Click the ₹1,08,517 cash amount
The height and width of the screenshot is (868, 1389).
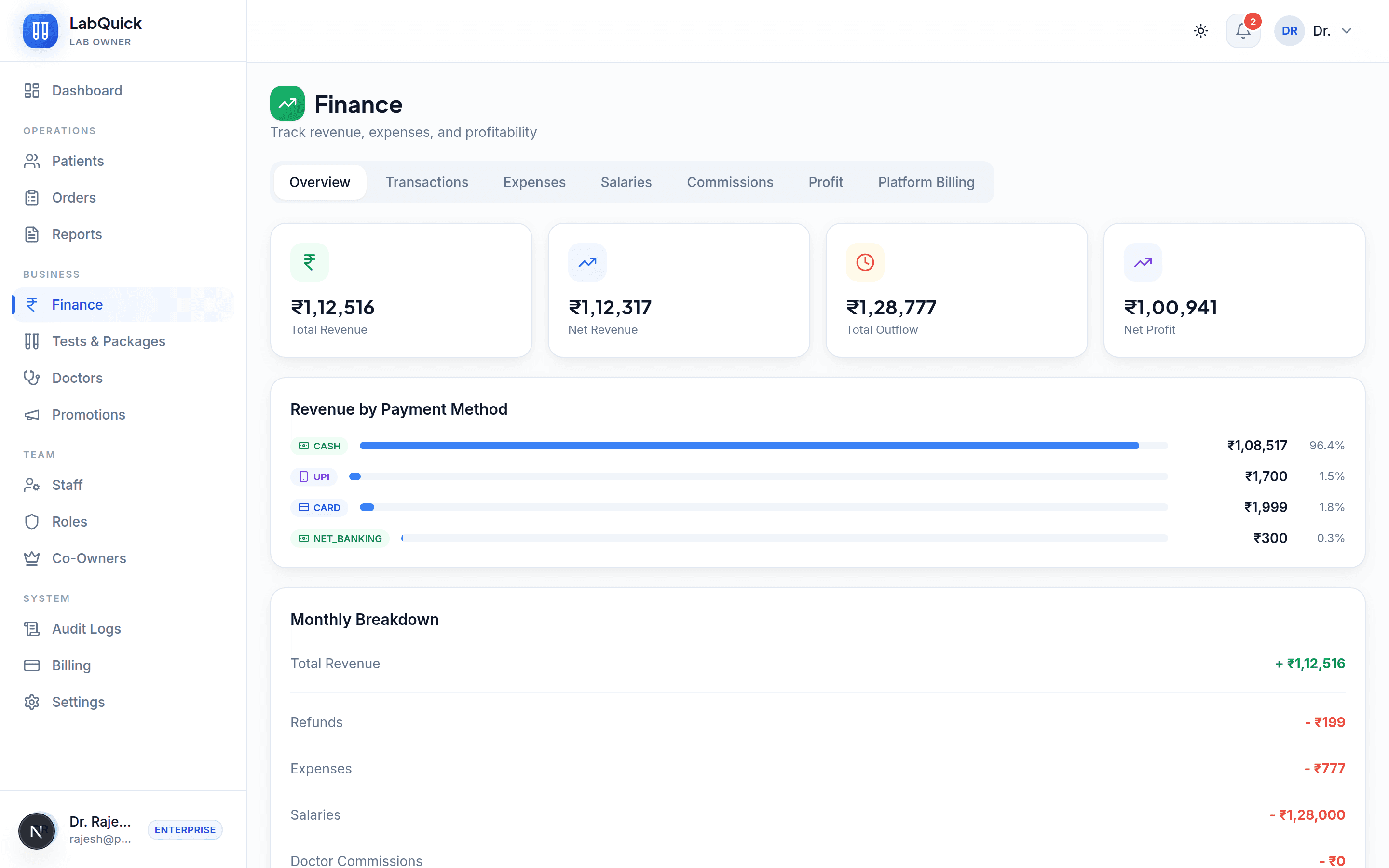click(1257, 446)
